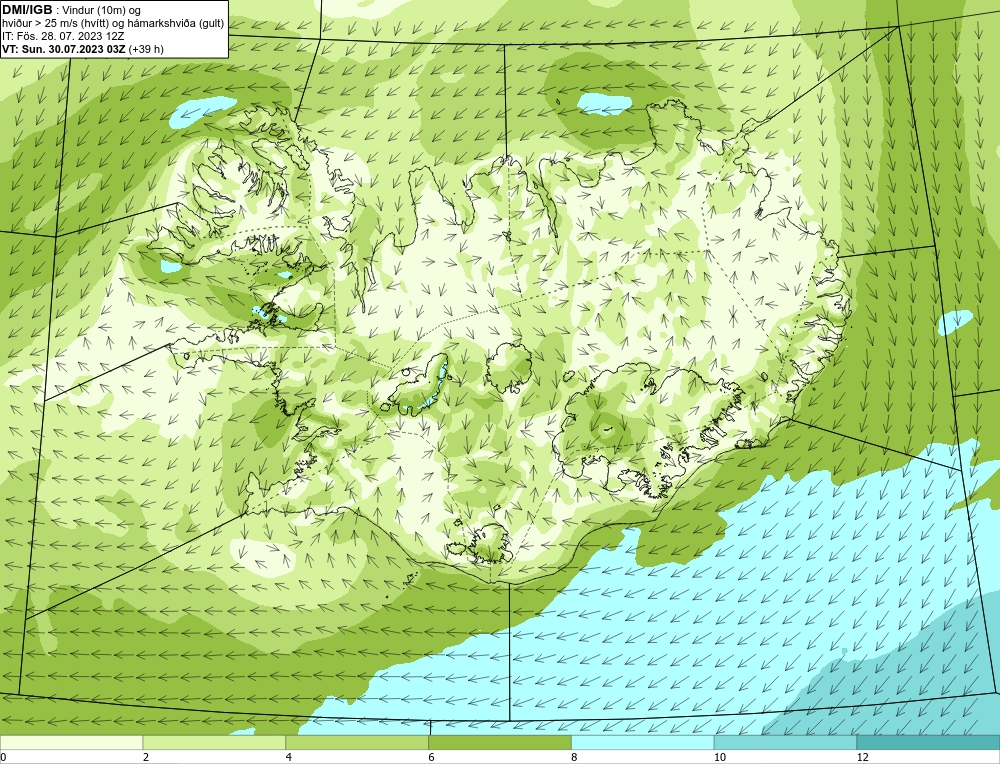Viewport: 1000px width, 764px height.
Task: Select the above 12 m/s dark teal swatch
Action: coord(928,742)
